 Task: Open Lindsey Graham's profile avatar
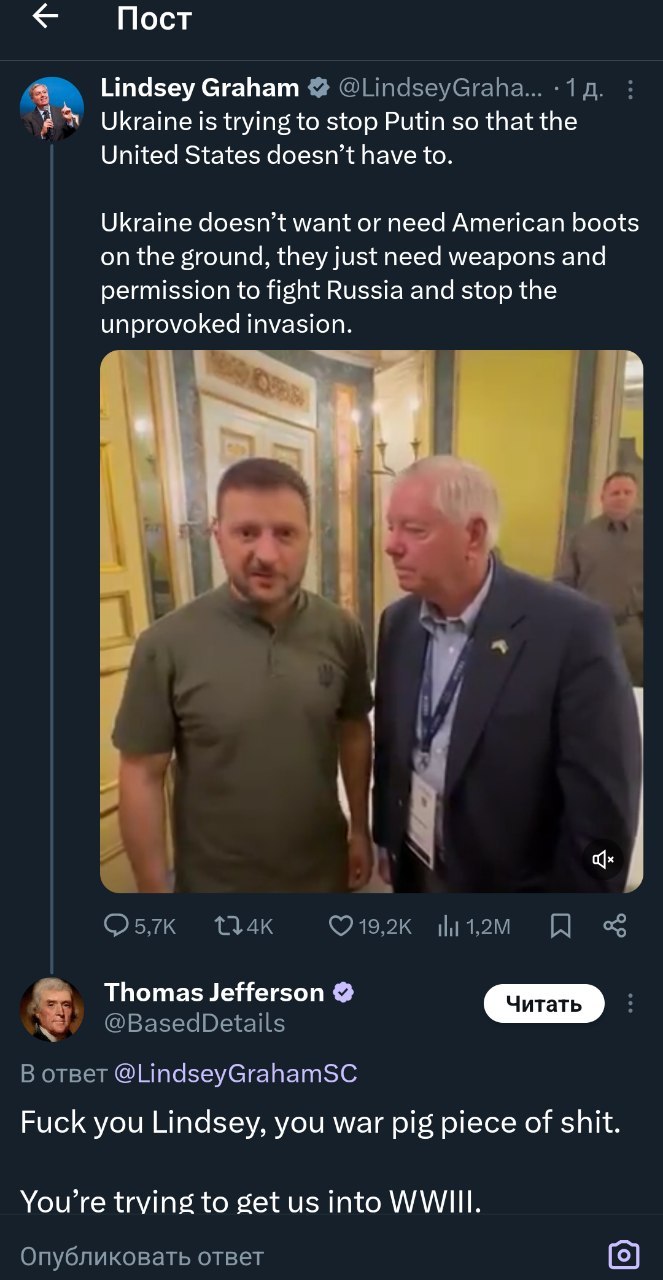pos(52,108)
